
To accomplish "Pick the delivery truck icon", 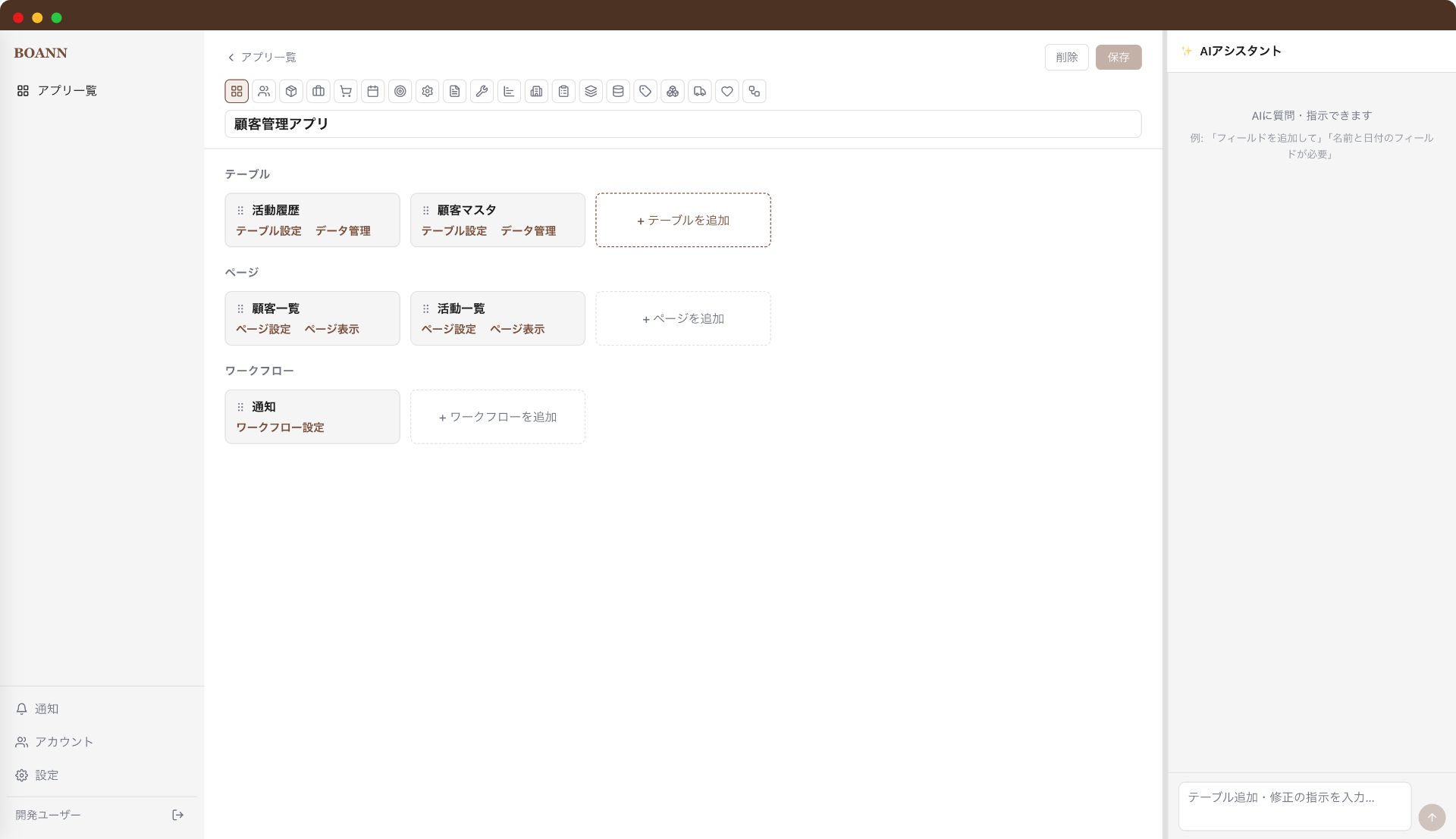I will tap(701, 91).
